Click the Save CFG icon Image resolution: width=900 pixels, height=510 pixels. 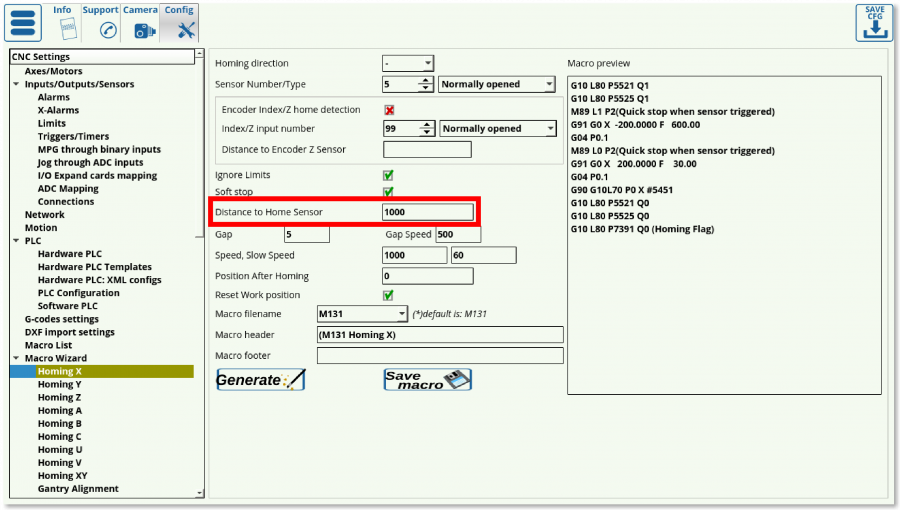pyautogui.click(x=874, y=22)
